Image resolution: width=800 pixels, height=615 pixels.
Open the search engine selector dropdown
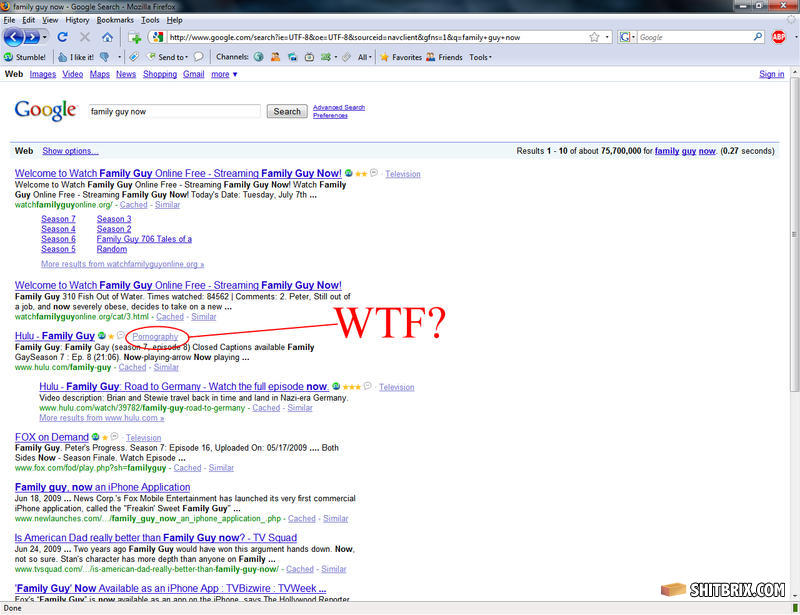[627, 37]
